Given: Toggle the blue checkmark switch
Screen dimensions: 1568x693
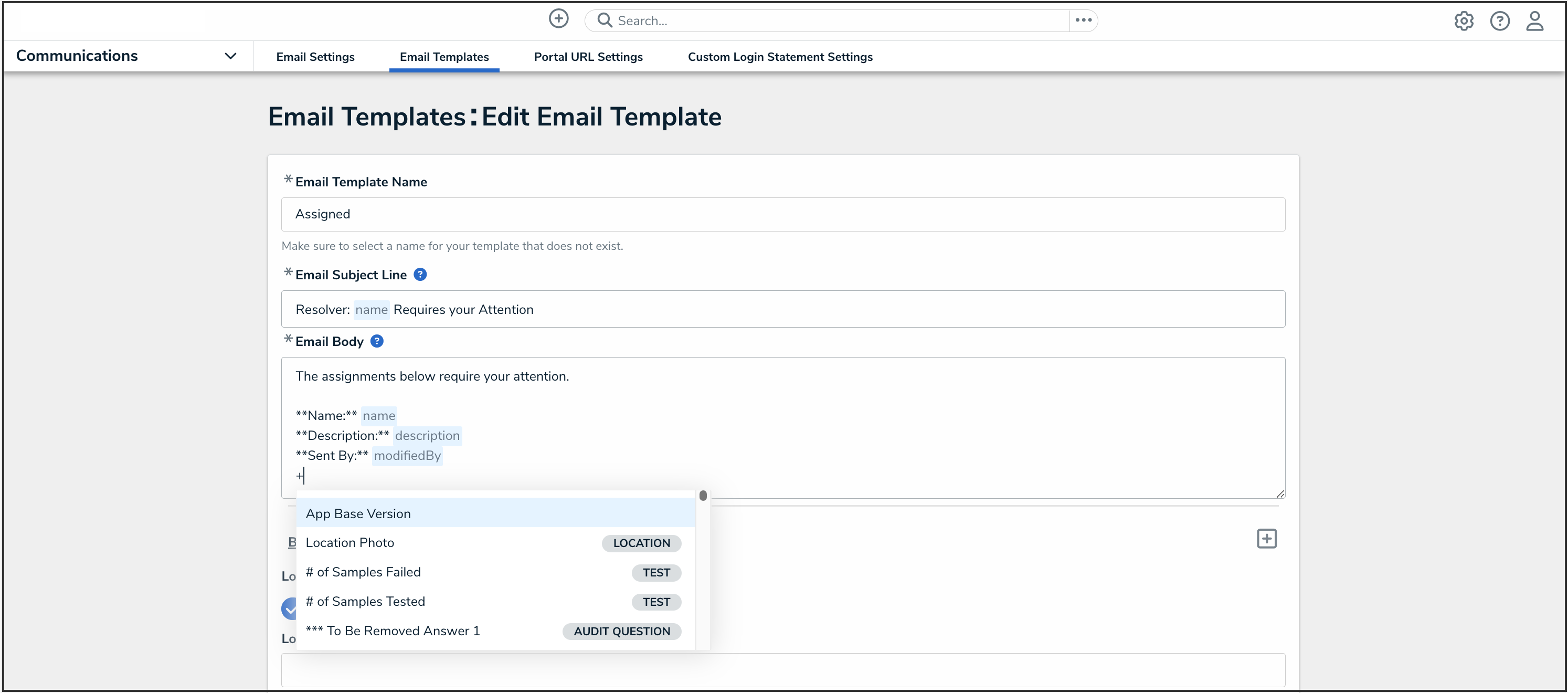Looking at the screenshot, I should coord(289,608).
